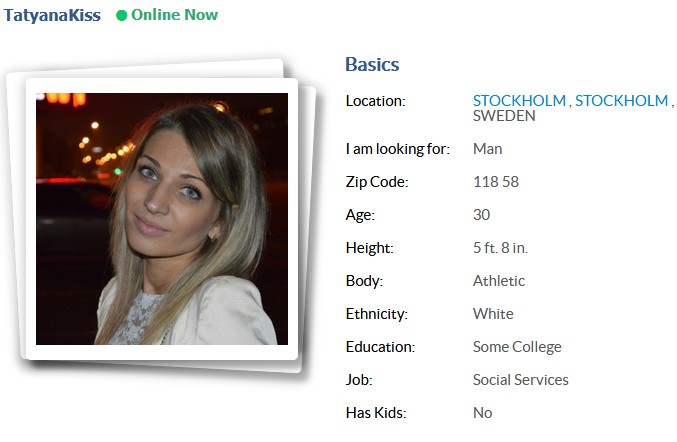Click the Age value 30
Image resolution: width=677 pixels, height=442 pixels.
click(481, 215)
